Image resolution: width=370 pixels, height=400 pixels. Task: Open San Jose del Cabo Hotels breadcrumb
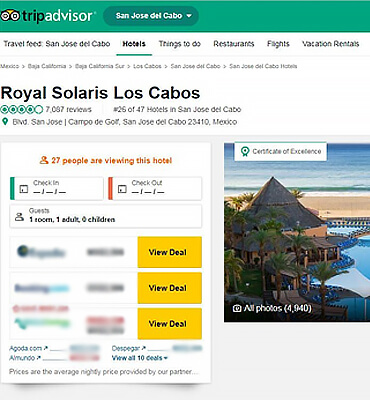[263, 66]
